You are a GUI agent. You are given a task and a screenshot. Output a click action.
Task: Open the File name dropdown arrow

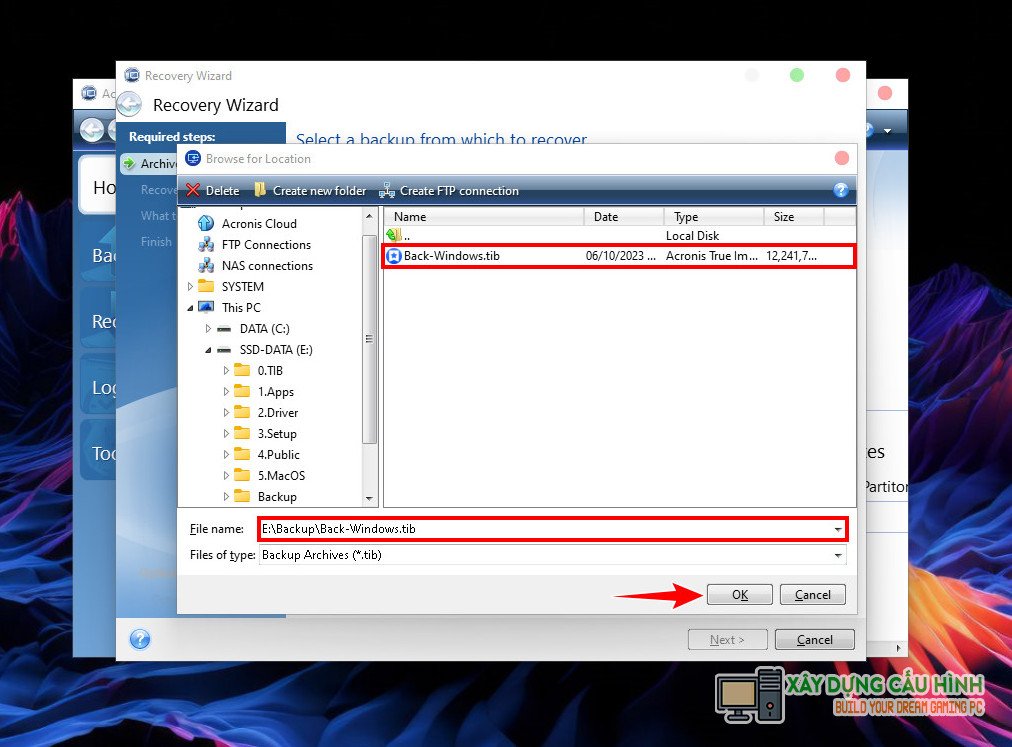pos(837,529)
